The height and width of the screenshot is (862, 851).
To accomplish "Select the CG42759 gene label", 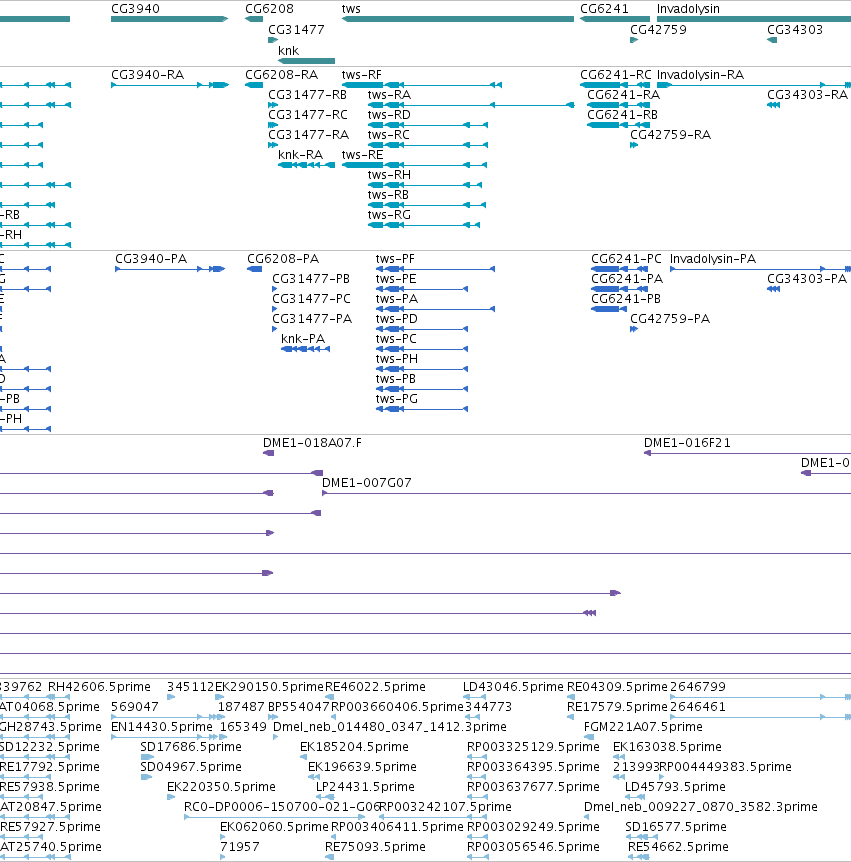I will pyautogui.click(x=659, y=30).
